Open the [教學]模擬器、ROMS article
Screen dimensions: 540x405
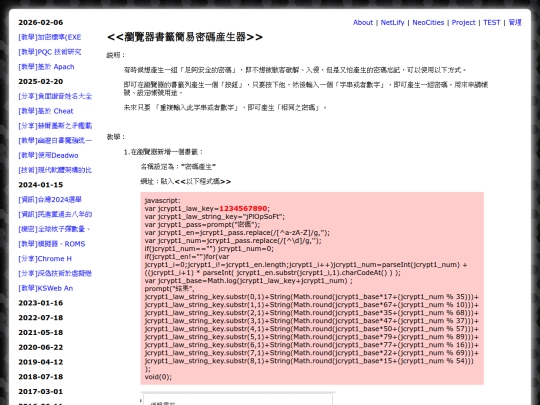[x=52, y=244]
